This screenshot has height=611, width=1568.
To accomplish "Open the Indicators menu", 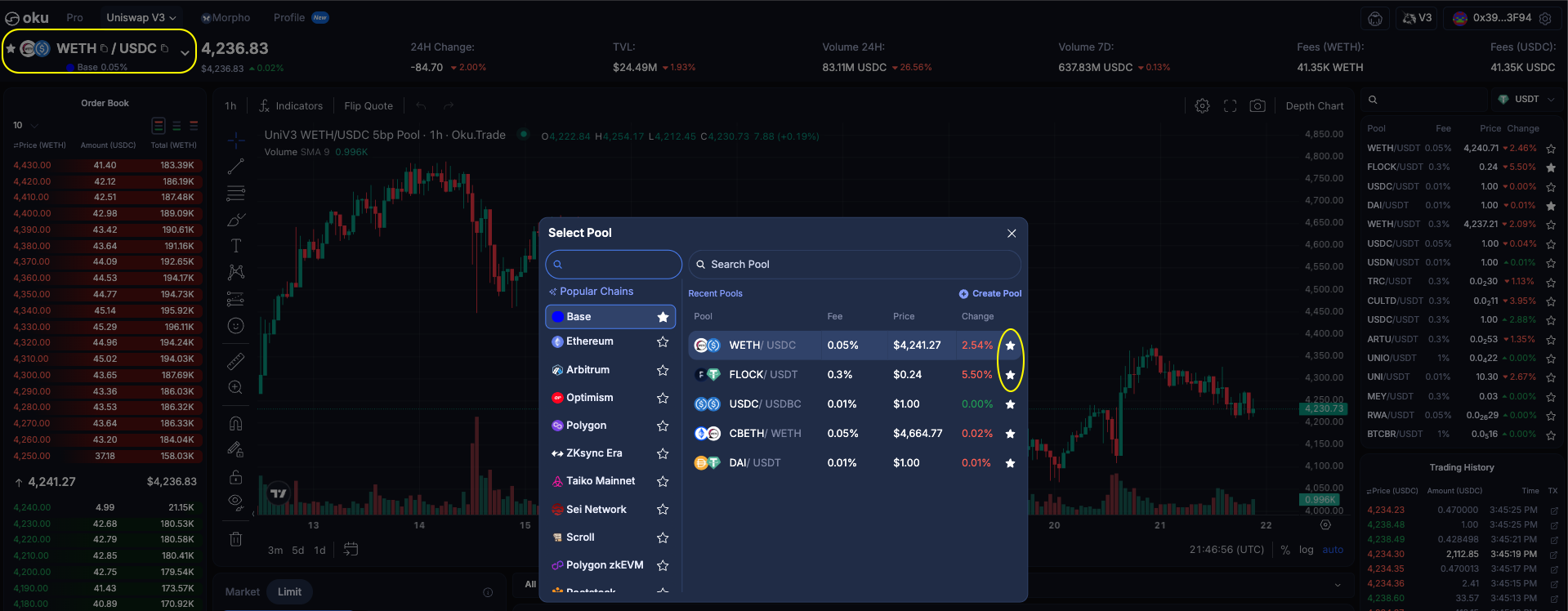I will 291,106.
